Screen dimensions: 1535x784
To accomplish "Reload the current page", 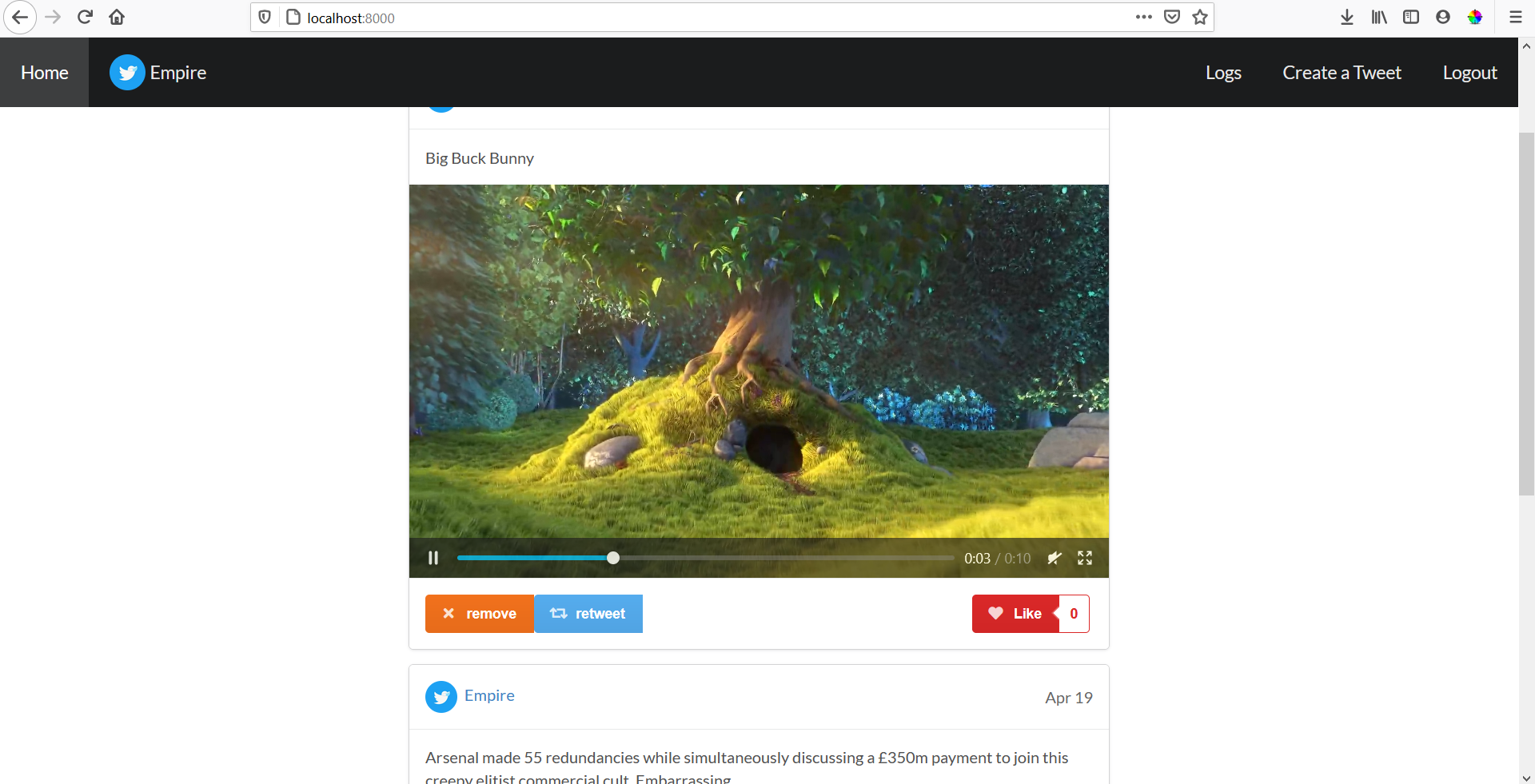I will point(85,17).
